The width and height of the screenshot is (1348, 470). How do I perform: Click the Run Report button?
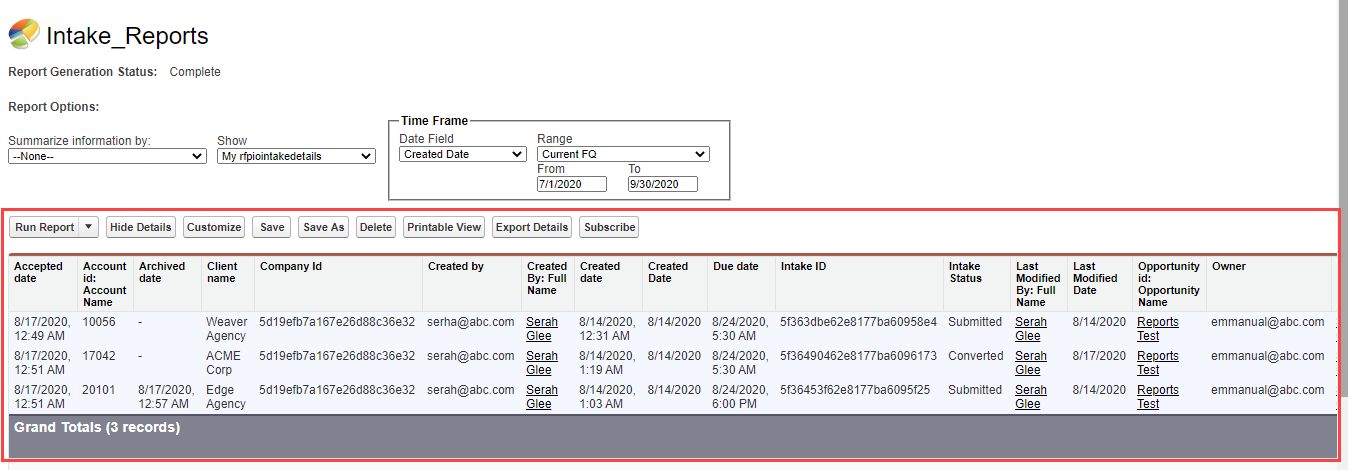(x=44, y=227)
